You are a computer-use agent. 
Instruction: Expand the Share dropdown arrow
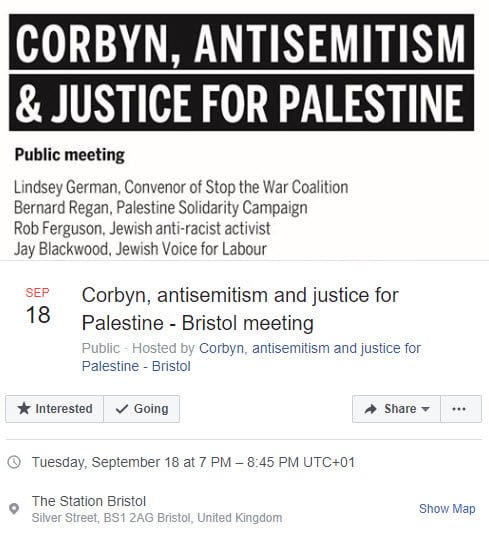(425, 409)
